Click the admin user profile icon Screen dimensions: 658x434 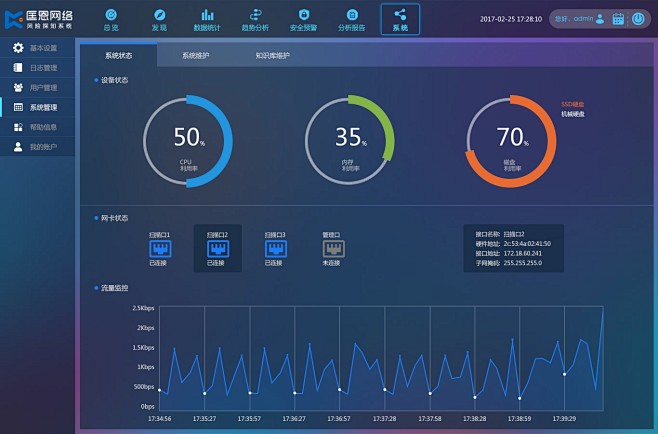tap(600, 18)
